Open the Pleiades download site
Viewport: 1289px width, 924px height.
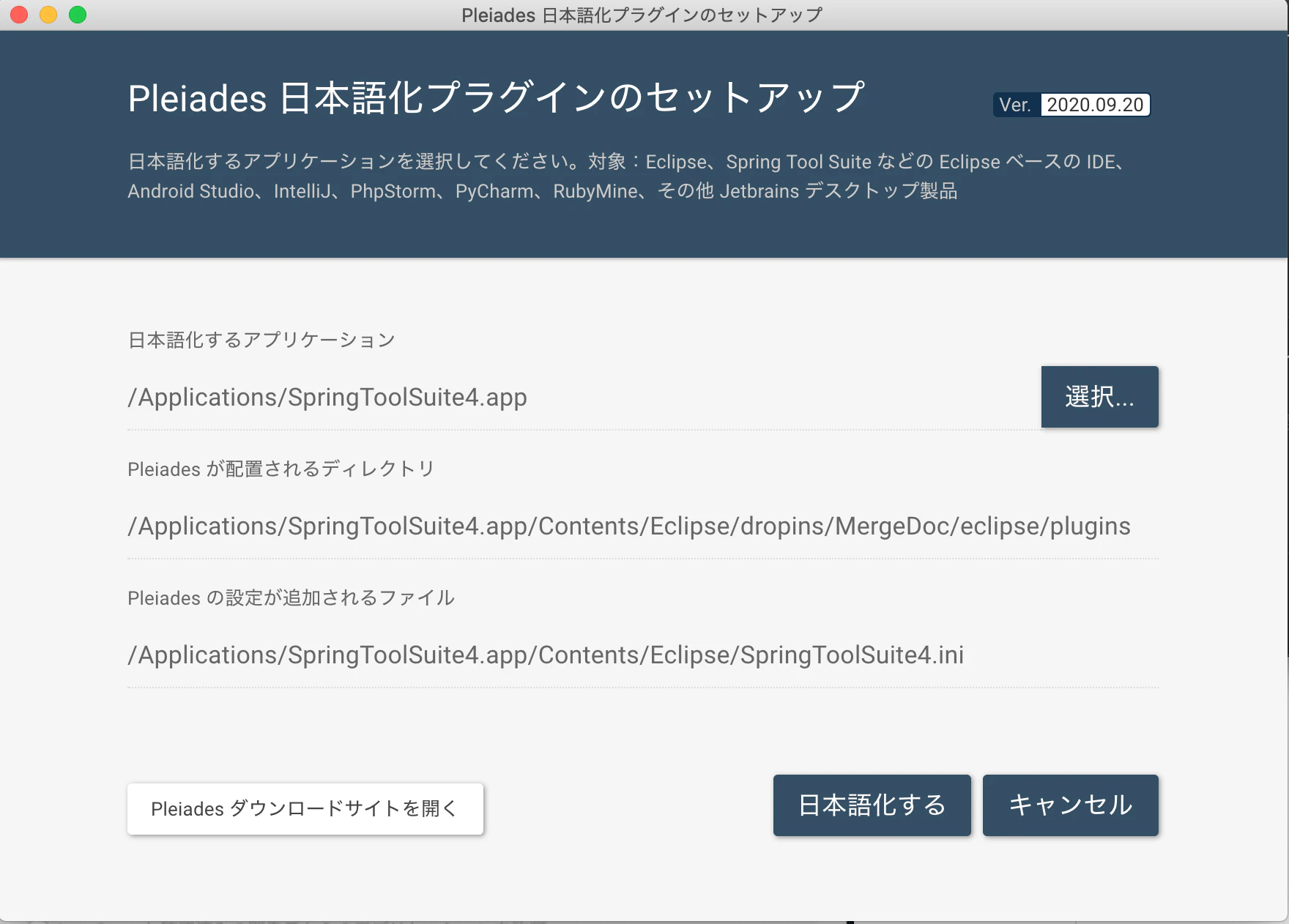305,808
